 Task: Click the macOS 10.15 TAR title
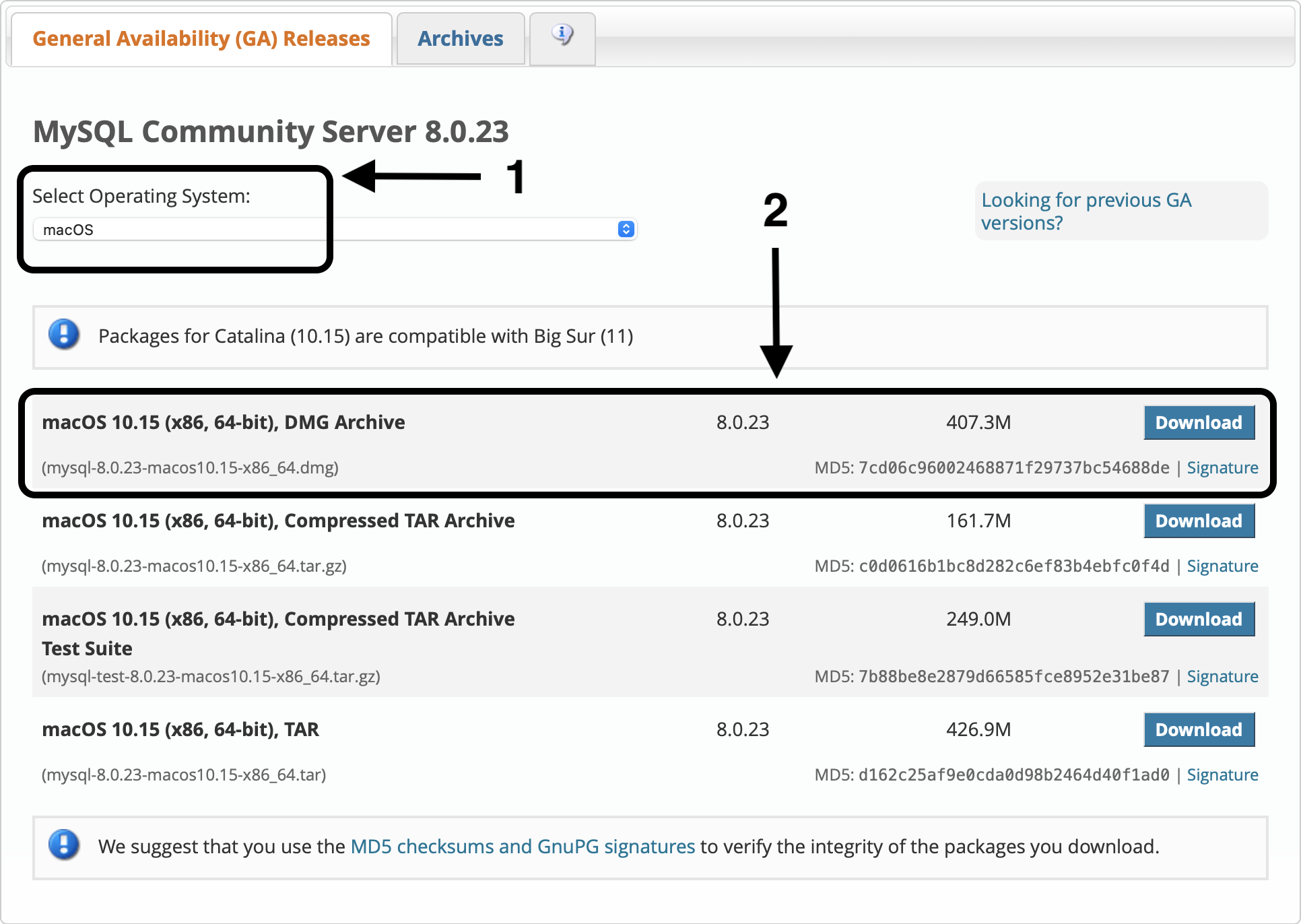tap(180, 730)
